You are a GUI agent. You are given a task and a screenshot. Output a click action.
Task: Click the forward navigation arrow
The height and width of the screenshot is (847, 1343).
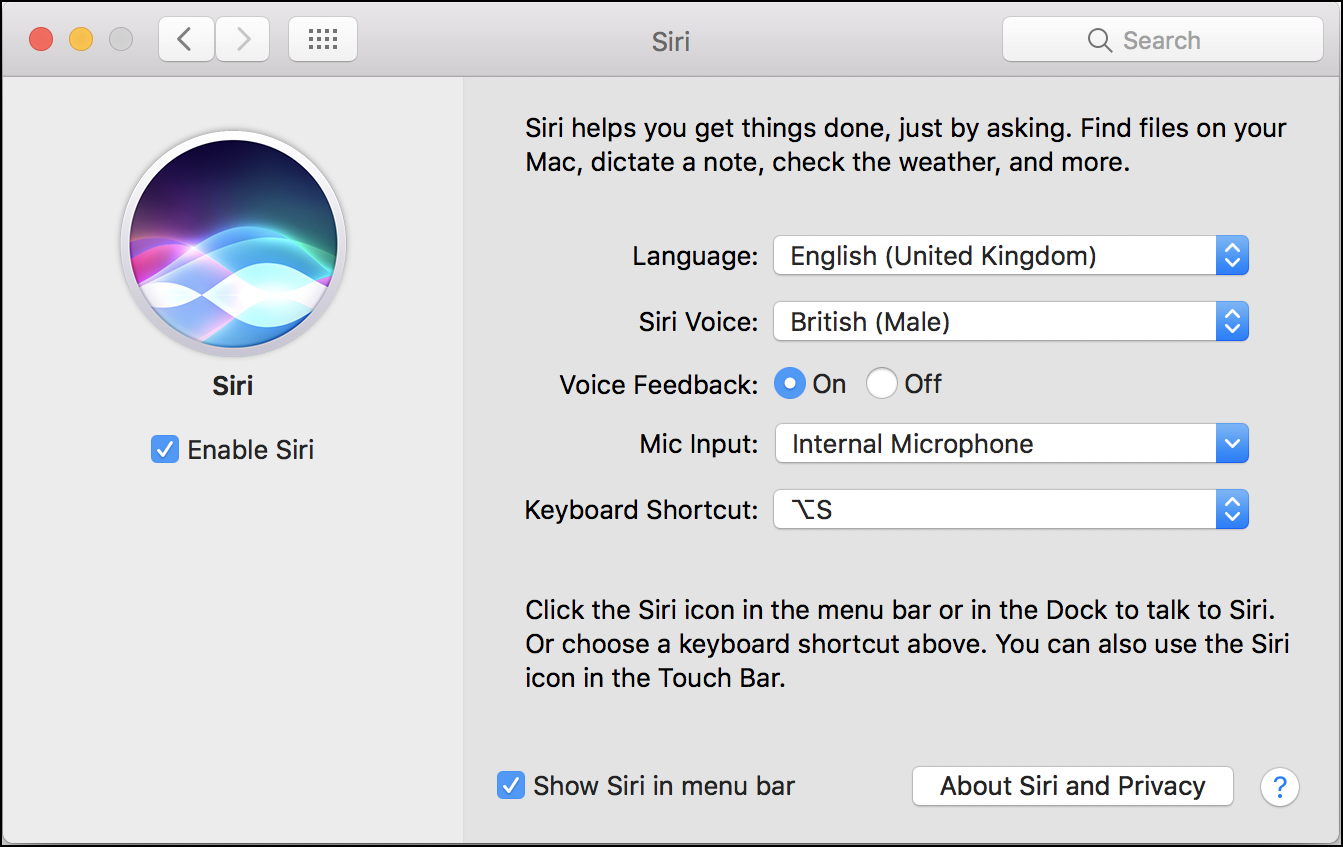coord(242,39)
